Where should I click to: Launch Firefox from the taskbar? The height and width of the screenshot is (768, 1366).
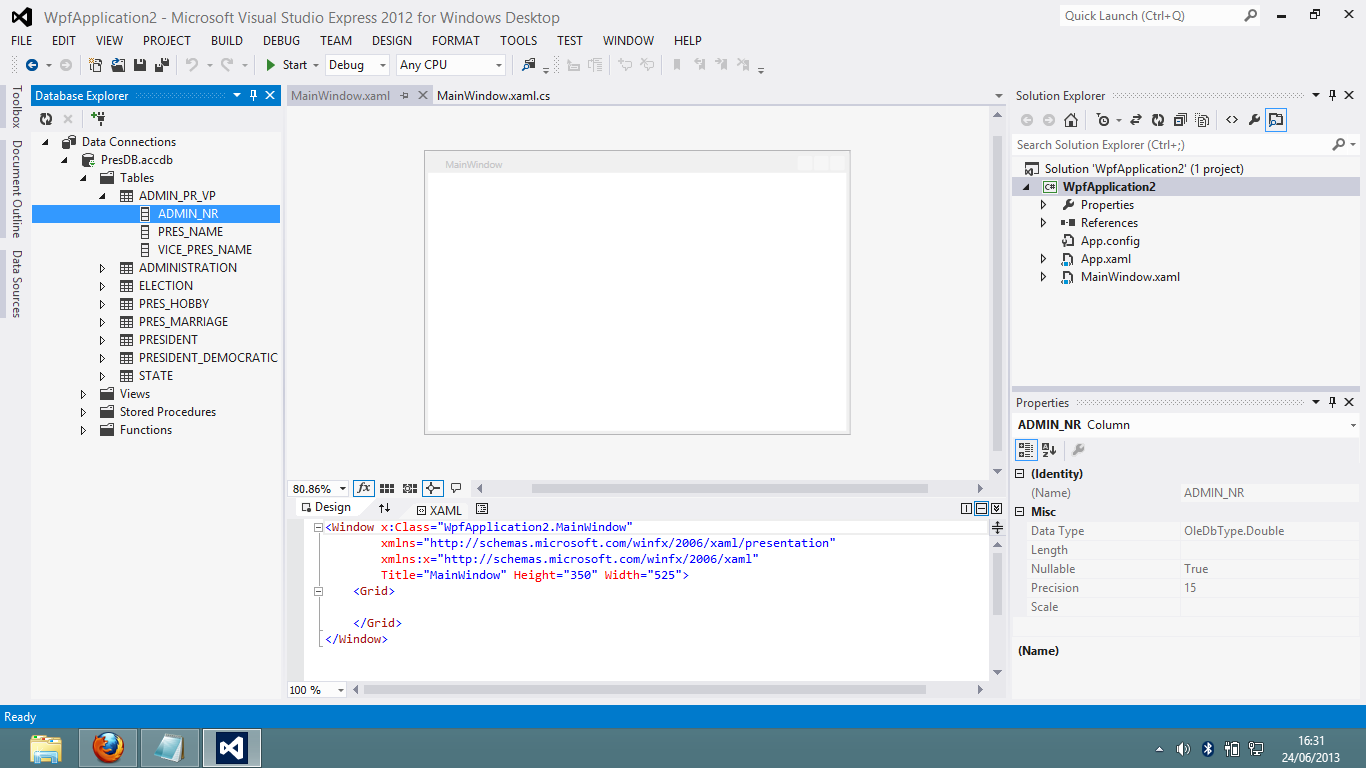[108, 747]
